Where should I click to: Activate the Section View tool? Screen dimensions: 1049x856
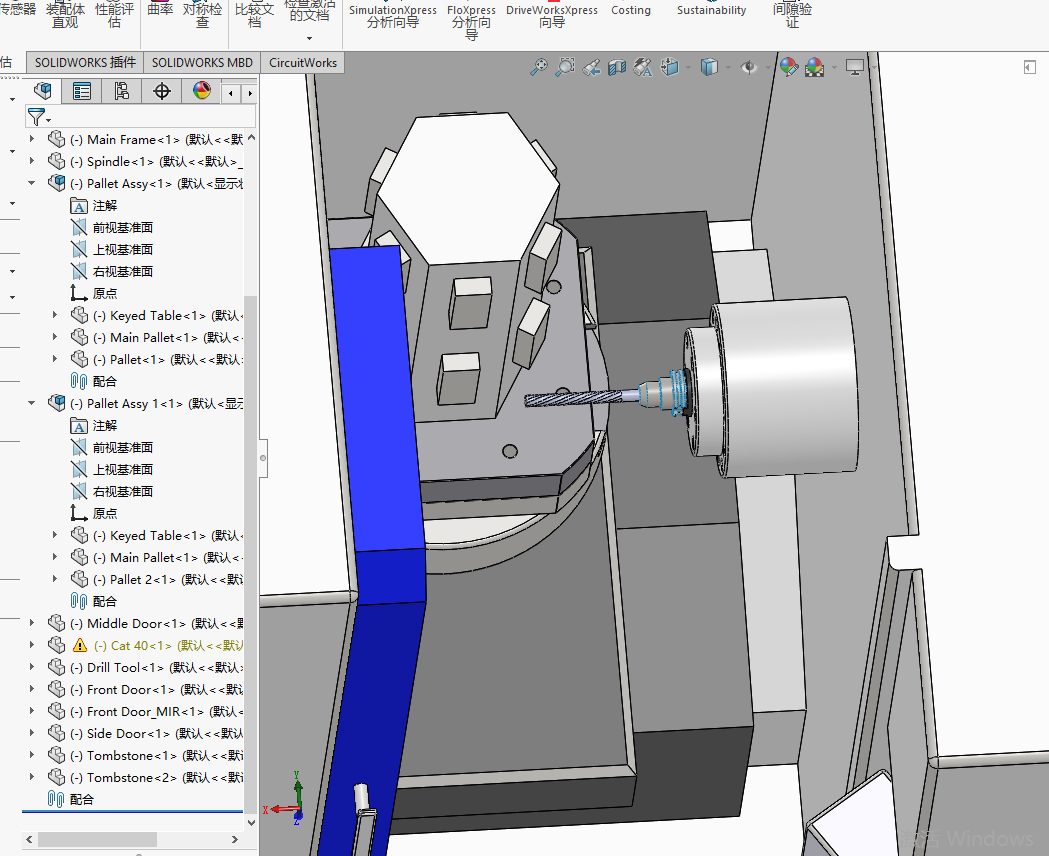(617, 67)
